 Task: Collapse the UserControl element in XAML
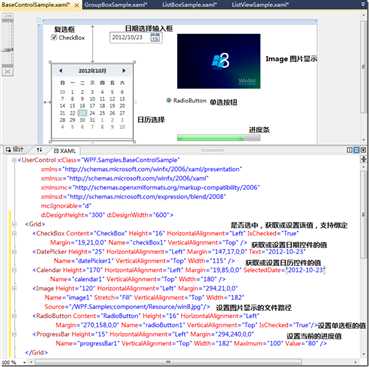click(14, 160)
